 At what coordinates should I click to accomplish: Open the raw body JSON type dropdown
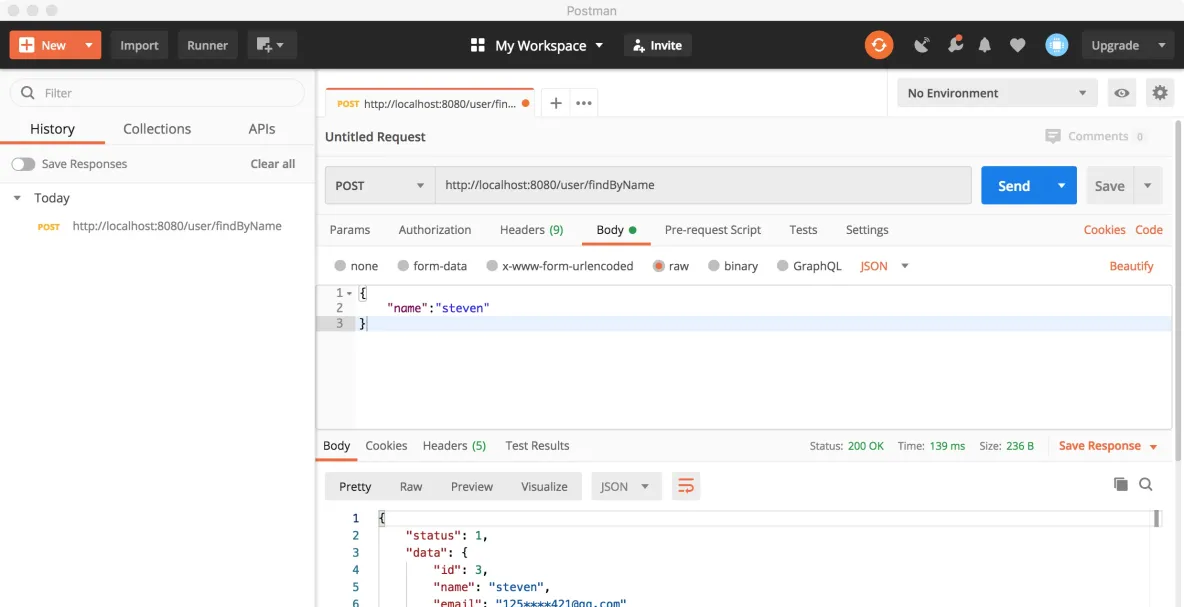(884, 266)
